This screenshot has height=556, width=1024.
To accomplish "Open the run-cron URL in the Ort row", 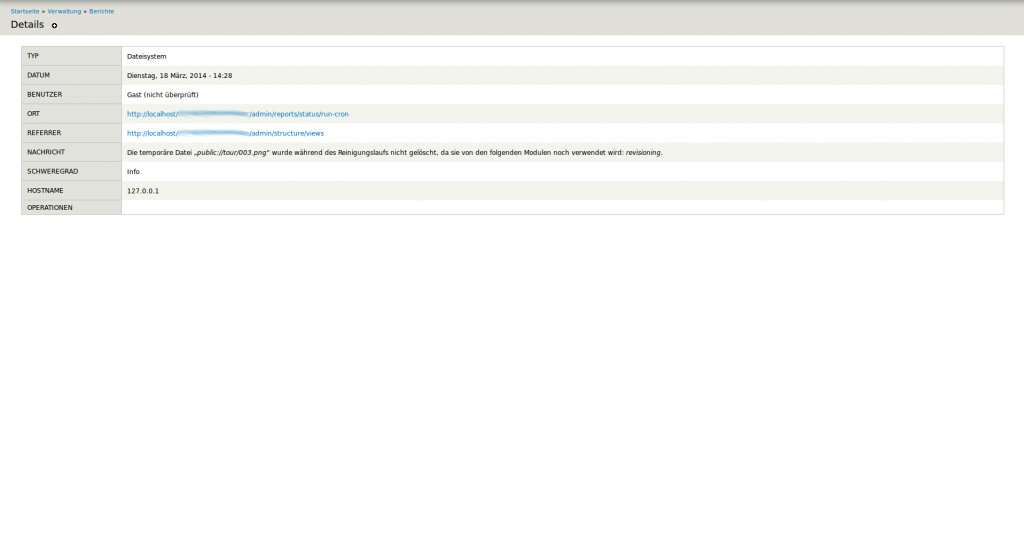I will point(238,114).
